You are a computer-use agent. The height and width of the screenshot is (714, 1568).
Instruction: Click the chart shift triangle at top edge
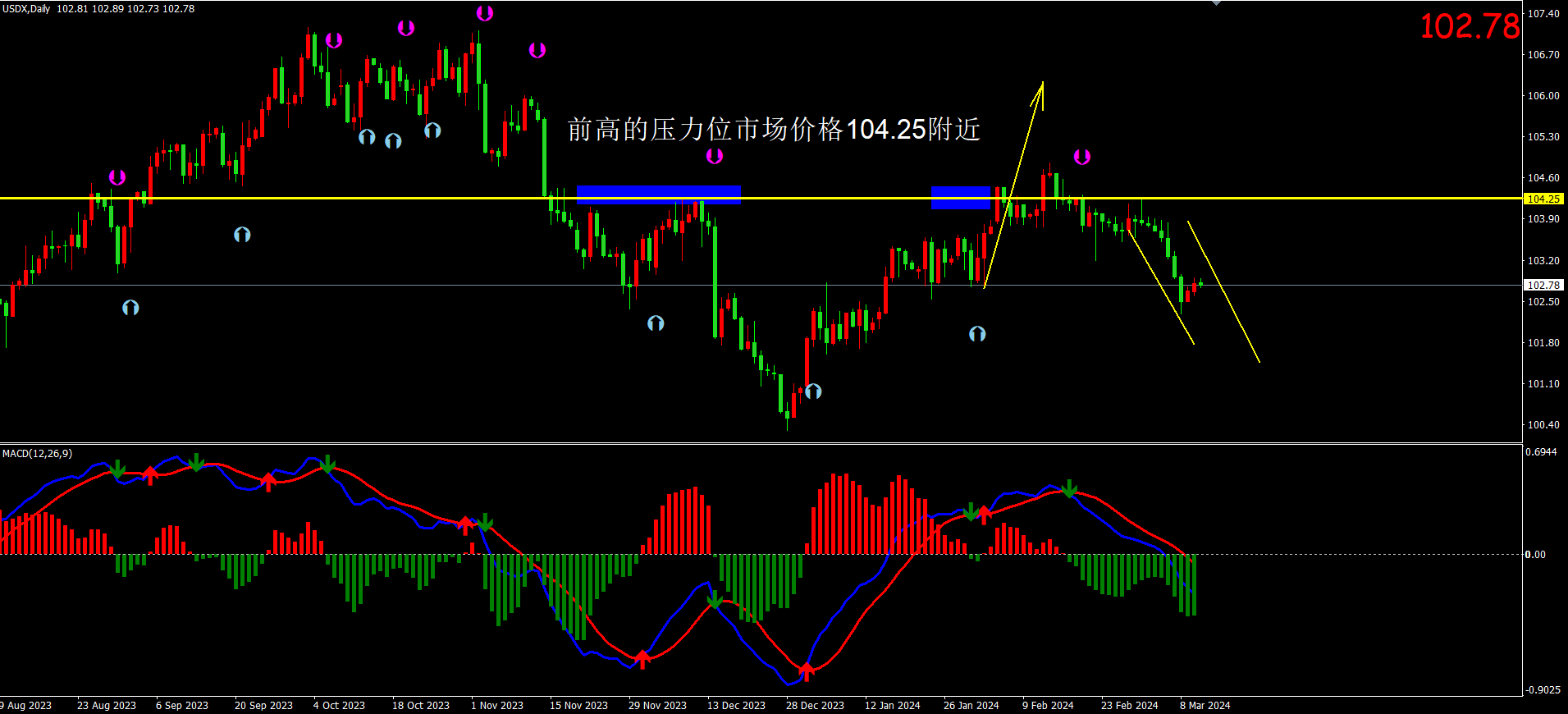[x=1216, y=3]
